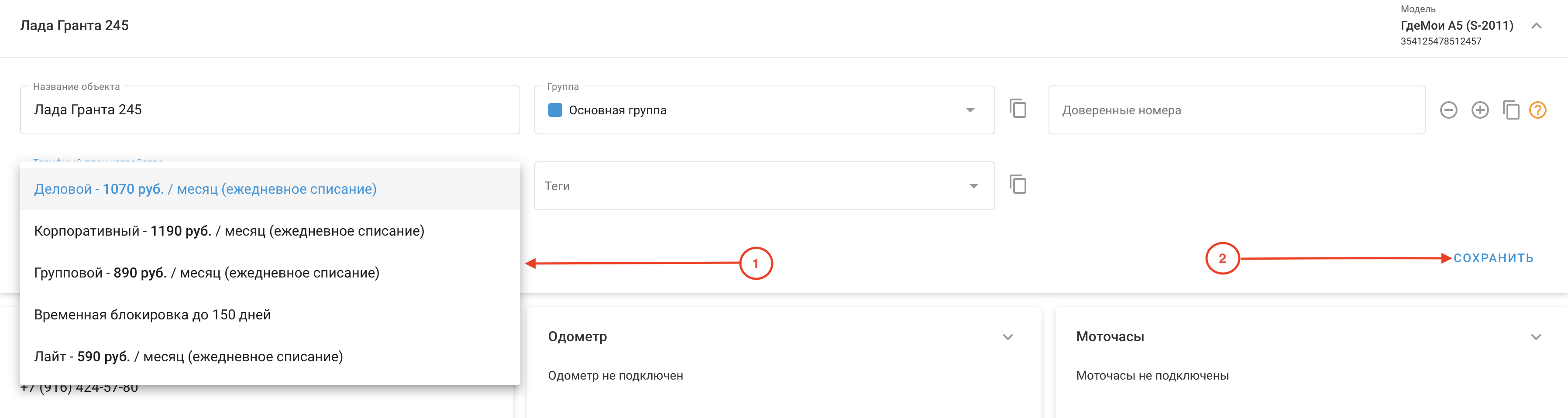This screenshot has height=418, width=1568.
Task: Open the orange help question icon
Action: tap(1537, 110)
